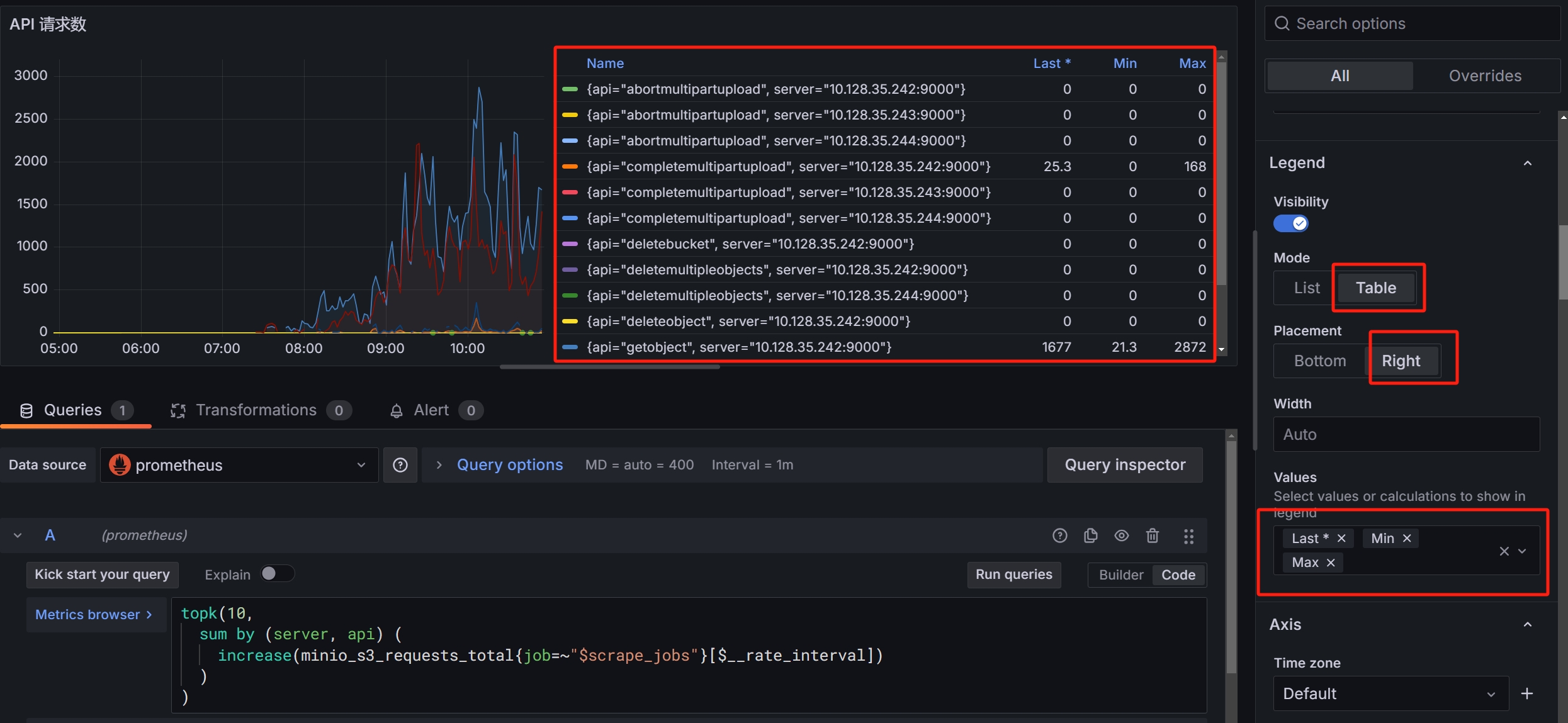This screenshot has height=723, width=1568.
Task: Expand Query options chevron
Action: (439, 465)
